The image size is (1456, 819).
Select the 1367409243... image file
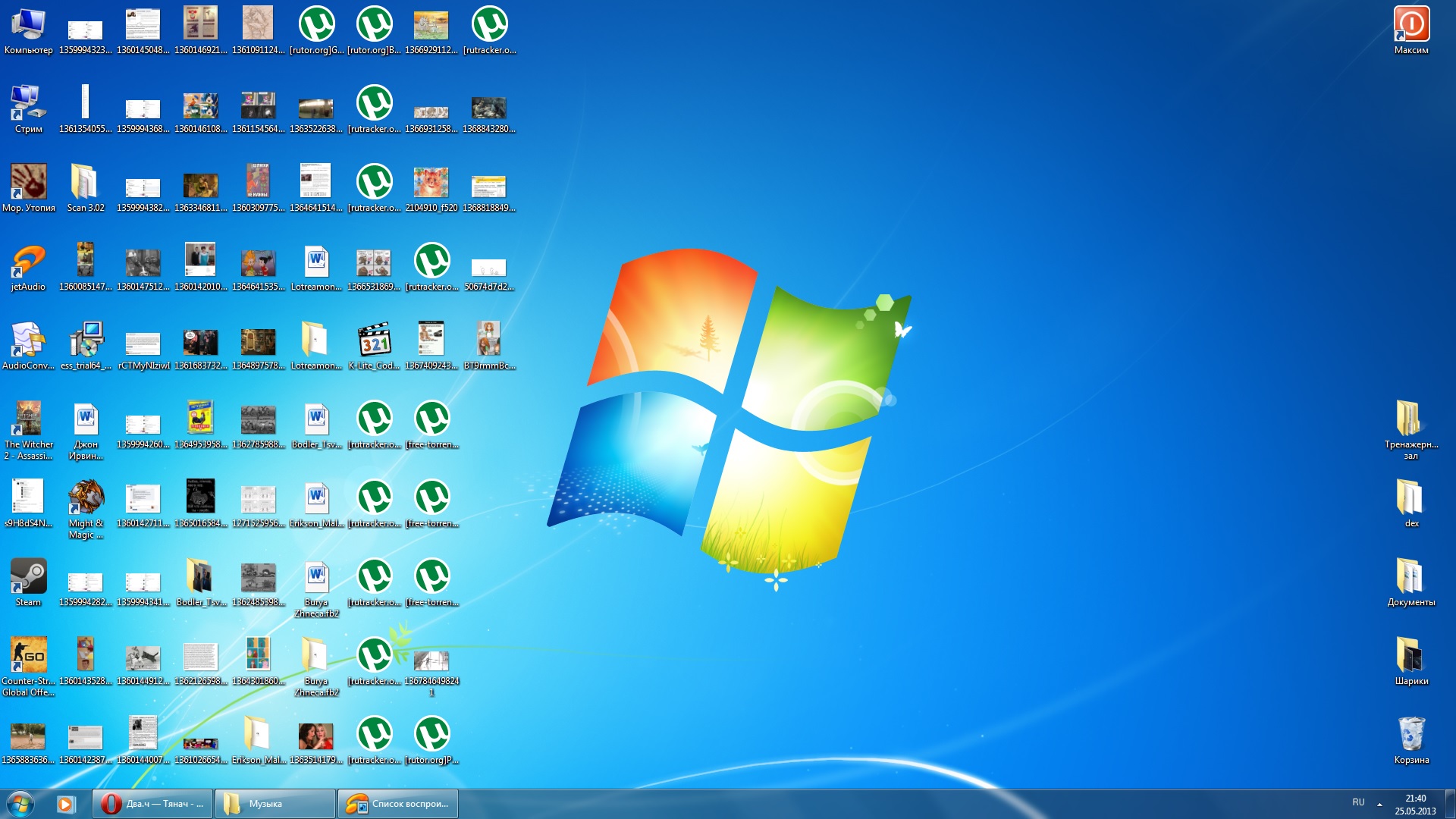pos(431,346)
